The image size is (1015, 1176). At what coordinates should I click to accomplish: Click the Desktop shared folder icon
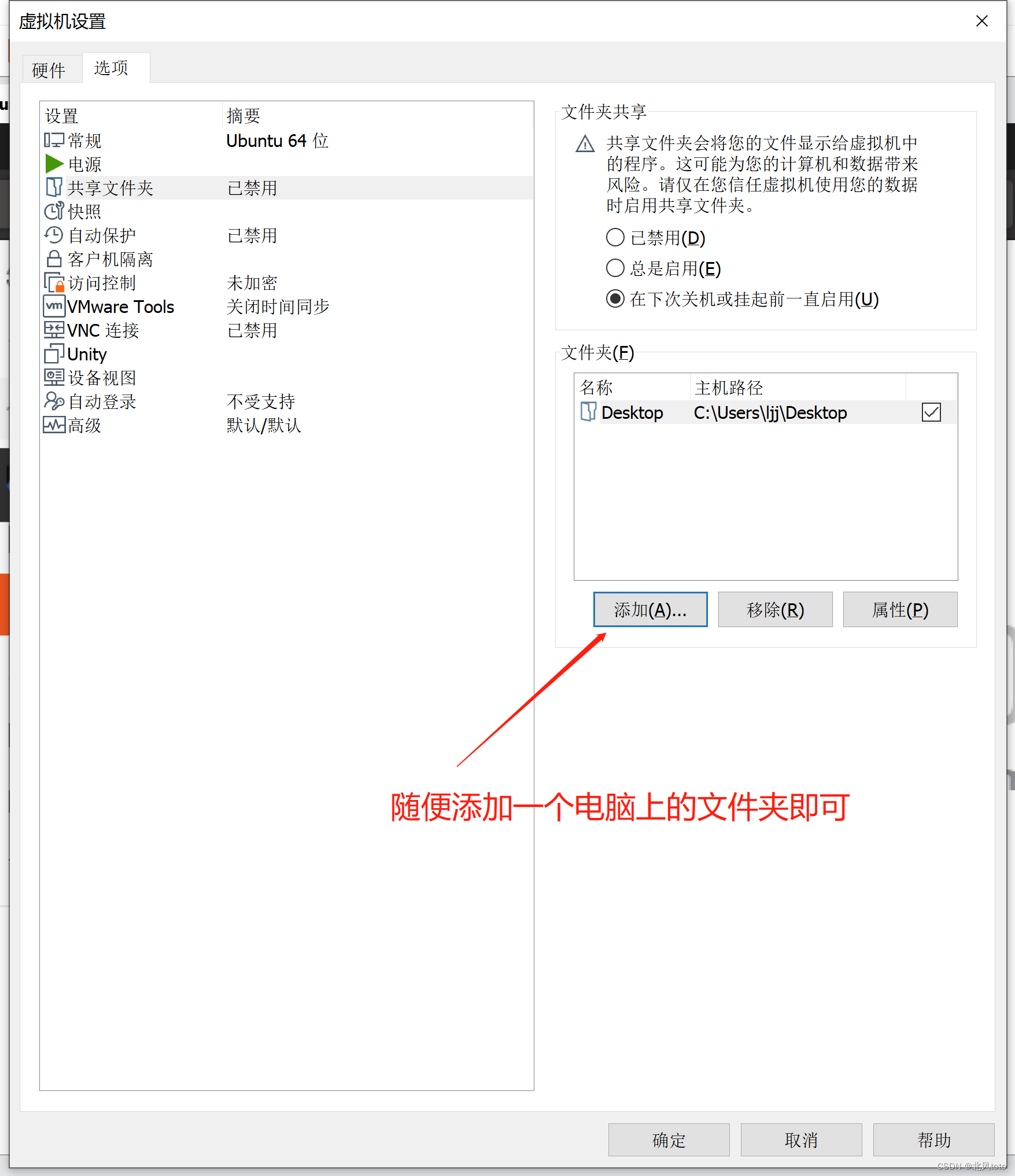[x=588, y=412]
